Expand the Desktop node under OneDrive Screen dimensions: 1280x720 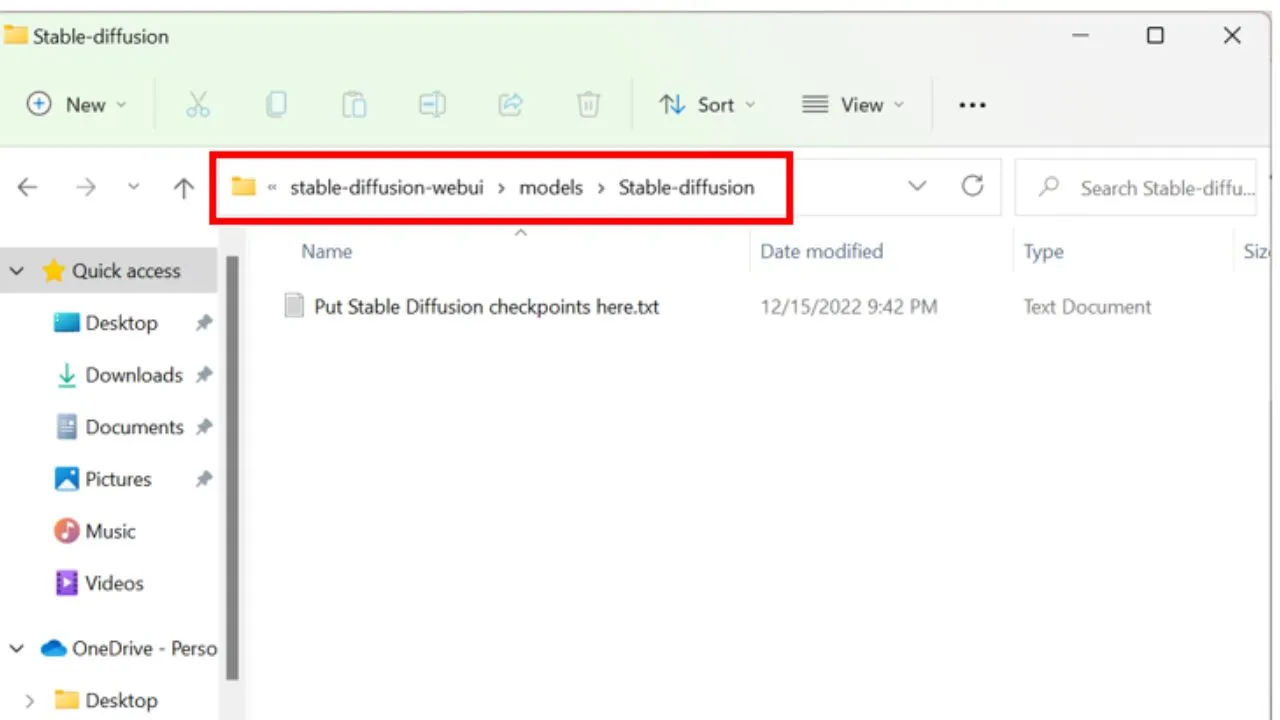(x=29, y=700)
